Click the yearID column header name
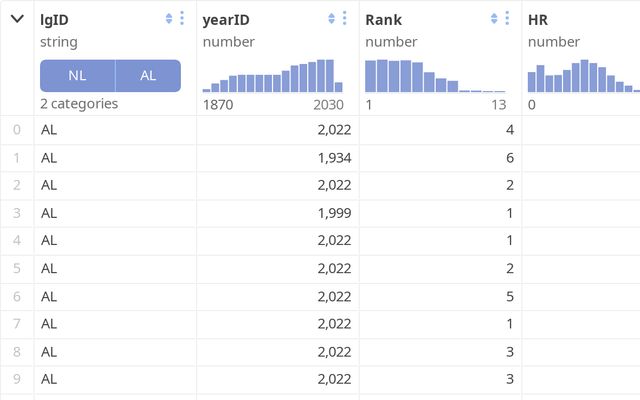 226,20
